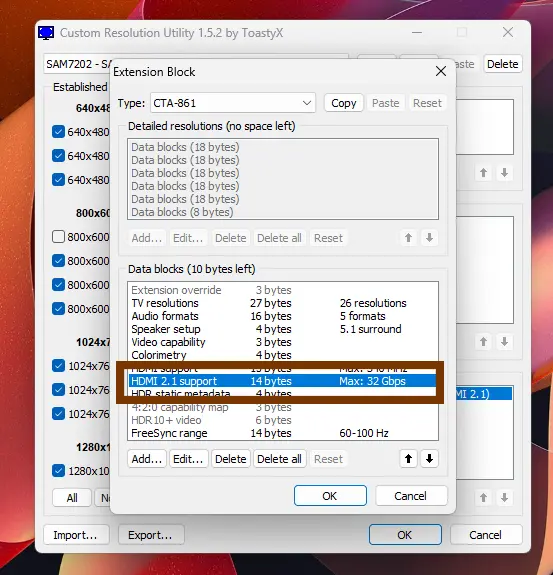Uncheck the 1280x10 resolution checkbox
Viewport: 553px width, 575px height.
[58, 470]
